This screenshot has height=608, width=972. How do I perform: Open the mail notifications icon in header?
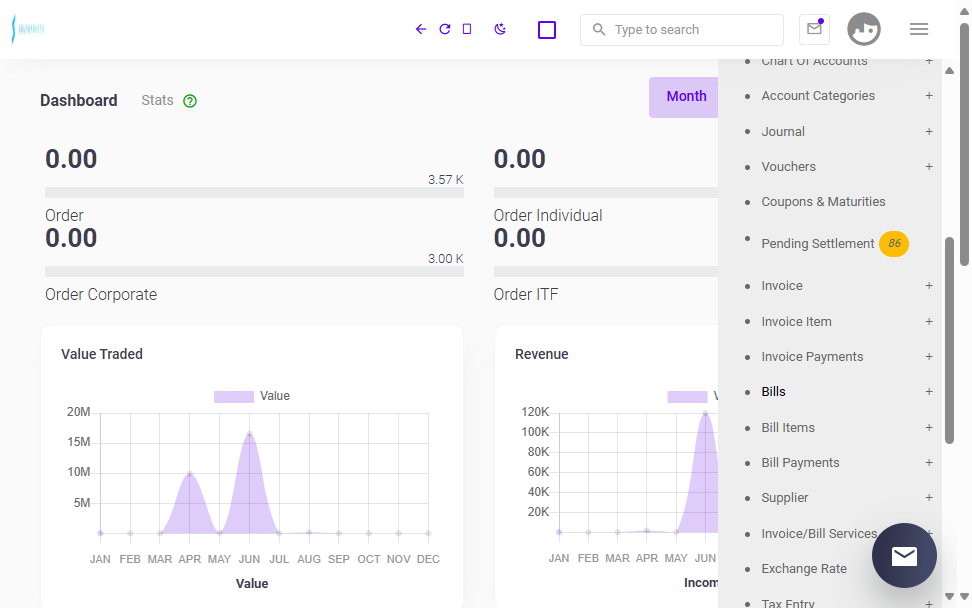815,29
